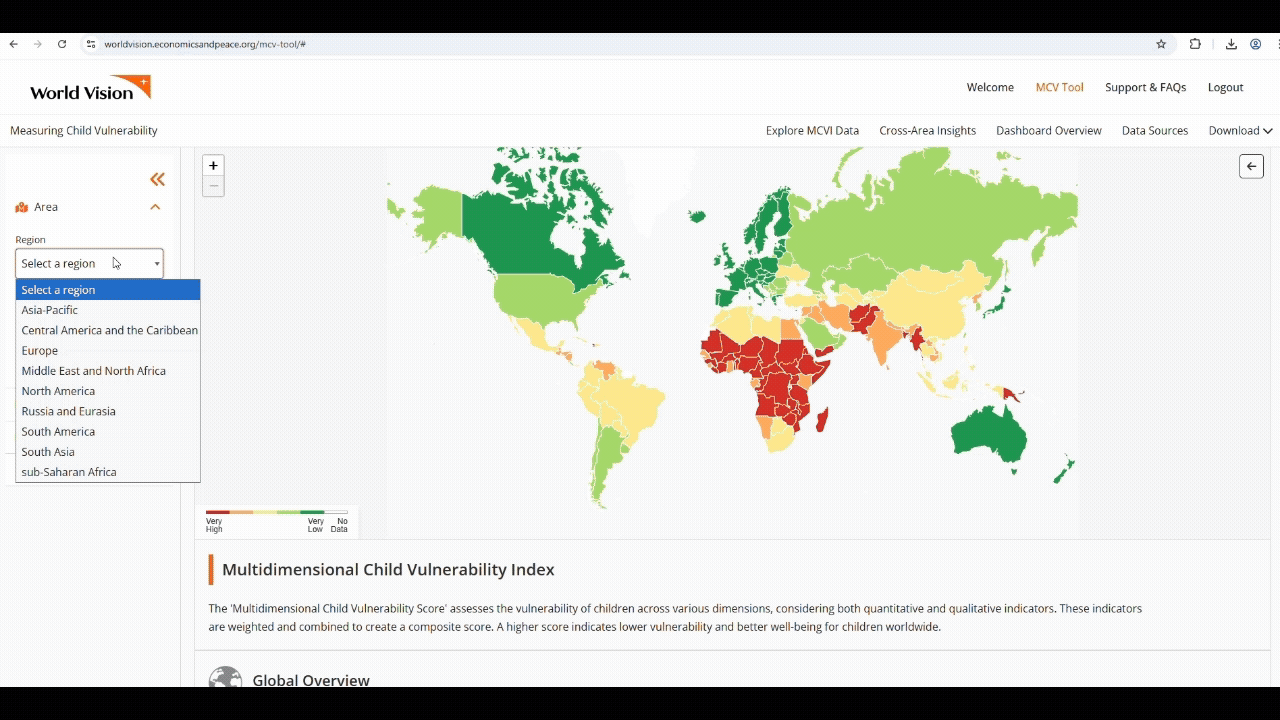The height and width of the screenshot is (720, 1280).
Task: Bookmark this page using the star icon
Action: point(1161,44)
